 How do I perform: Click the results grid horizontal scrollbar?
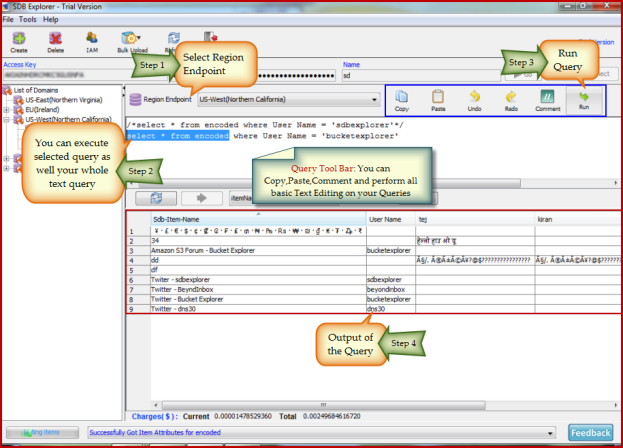323,405
